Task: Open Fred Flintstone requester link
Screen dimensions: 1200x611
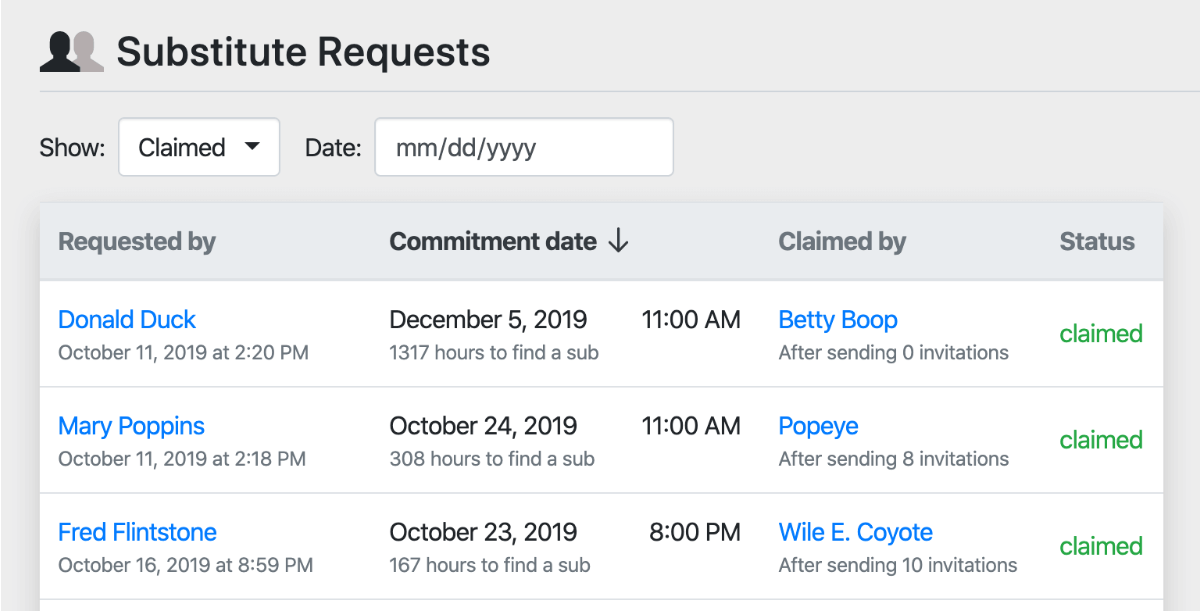Action: (137, 532)
